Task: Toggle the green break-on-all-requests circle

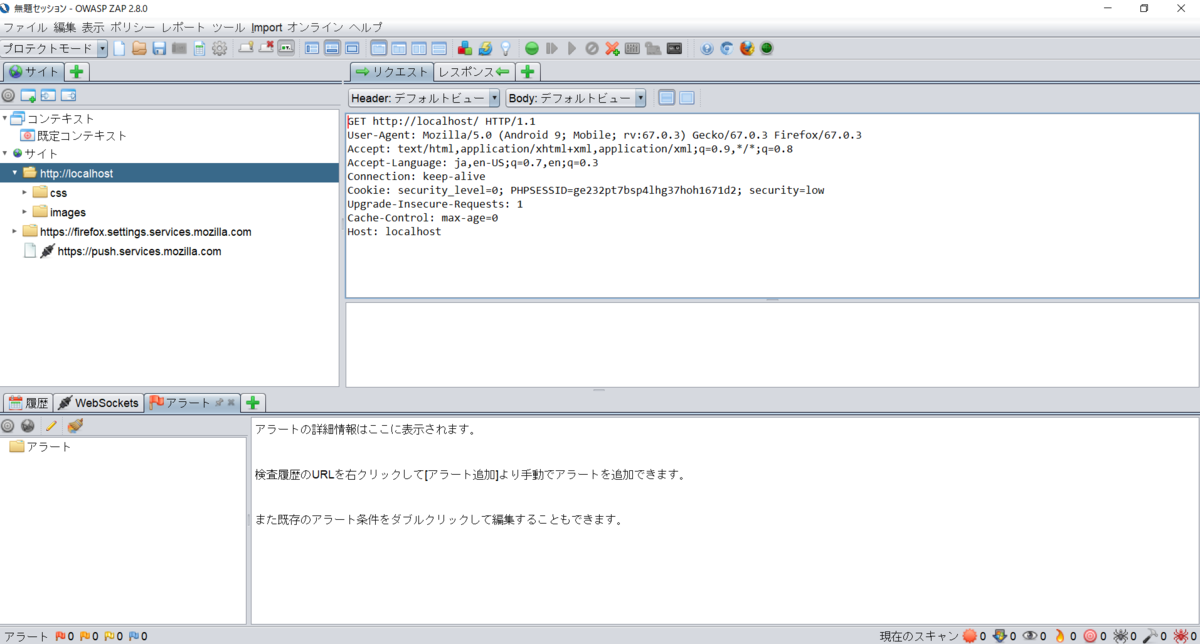Action: click(532, 48)
